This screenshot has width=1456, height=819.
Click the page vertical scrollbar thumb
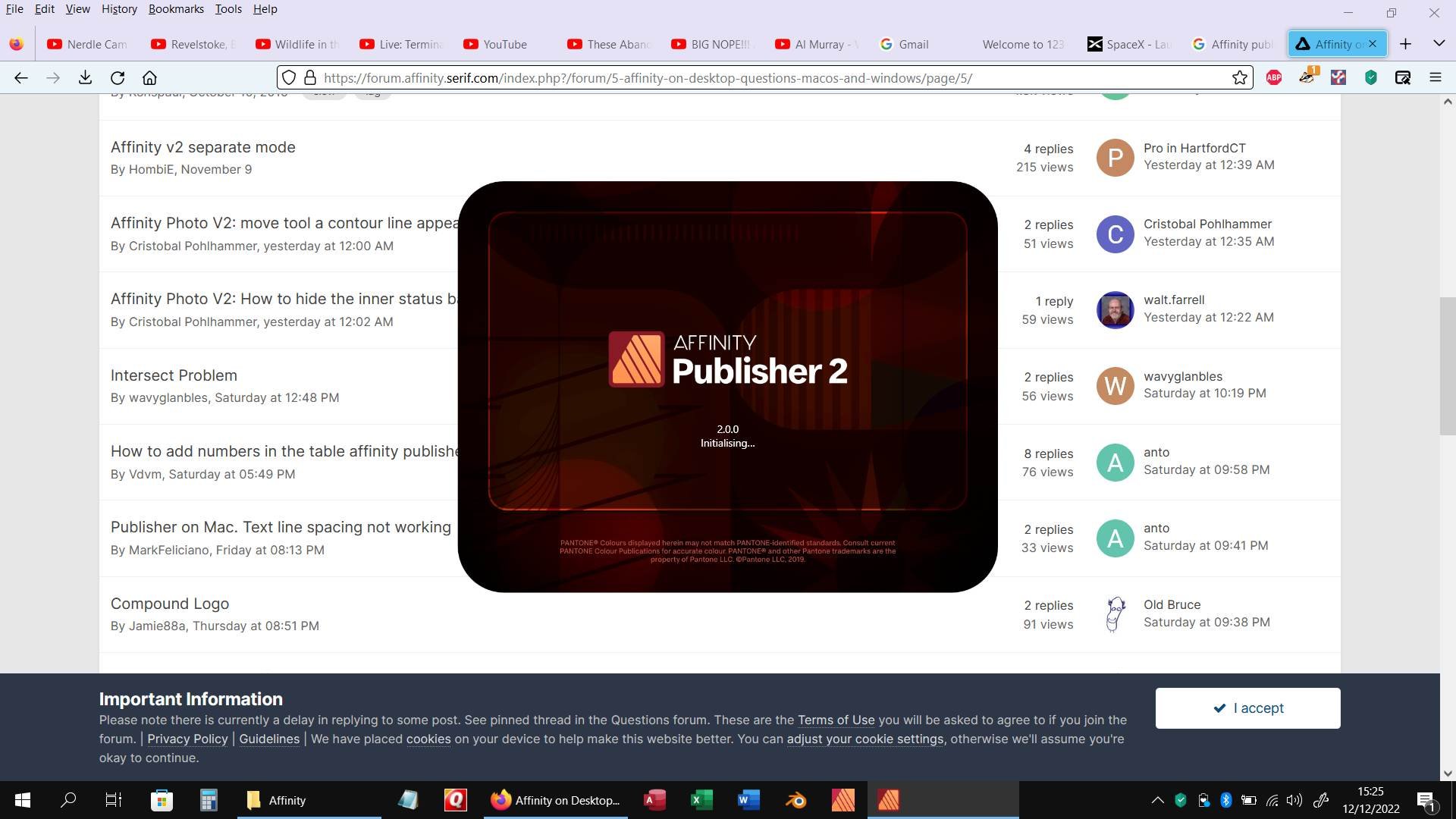point(1447,366)
